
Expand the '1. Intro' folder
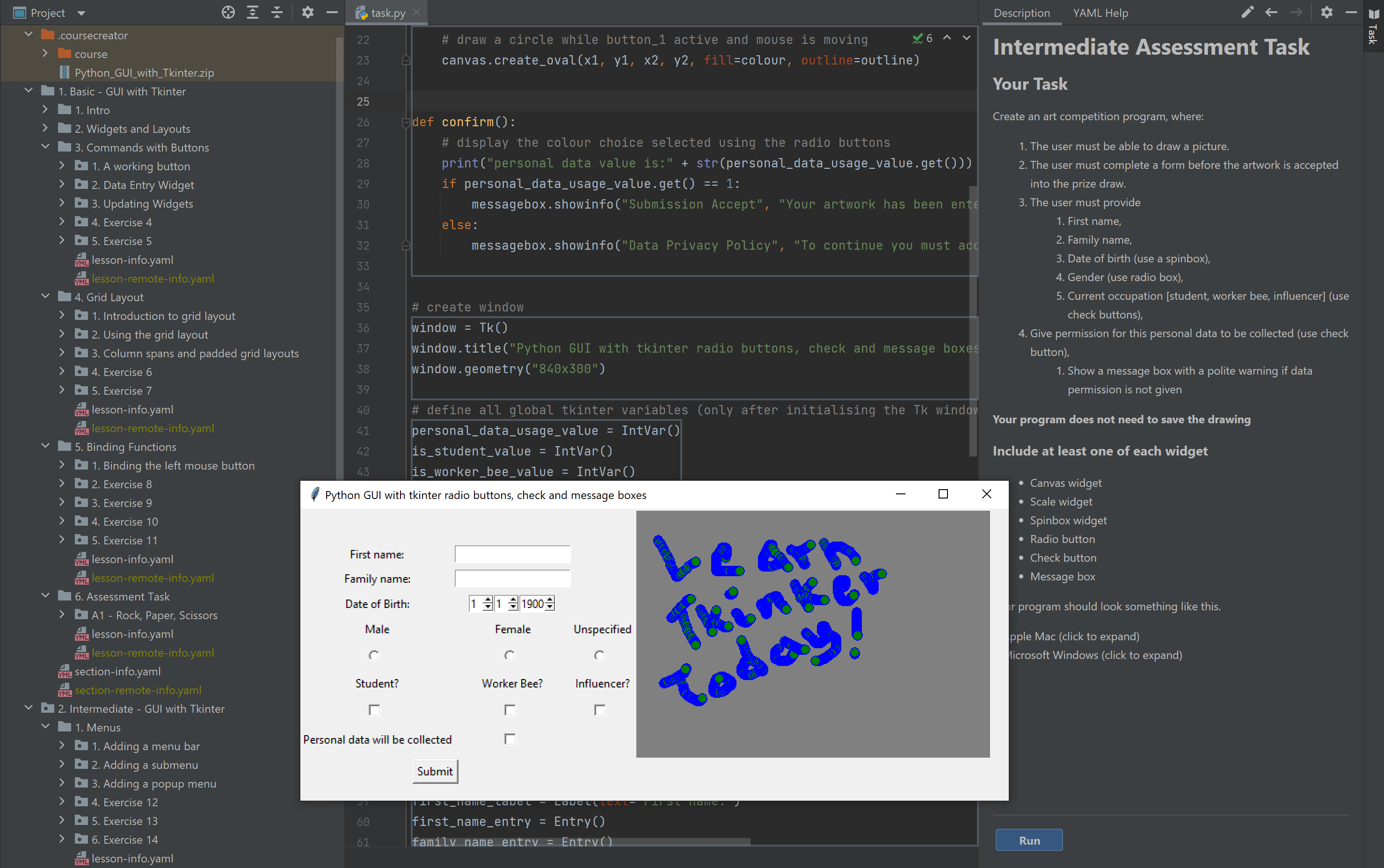click(45, 109)
